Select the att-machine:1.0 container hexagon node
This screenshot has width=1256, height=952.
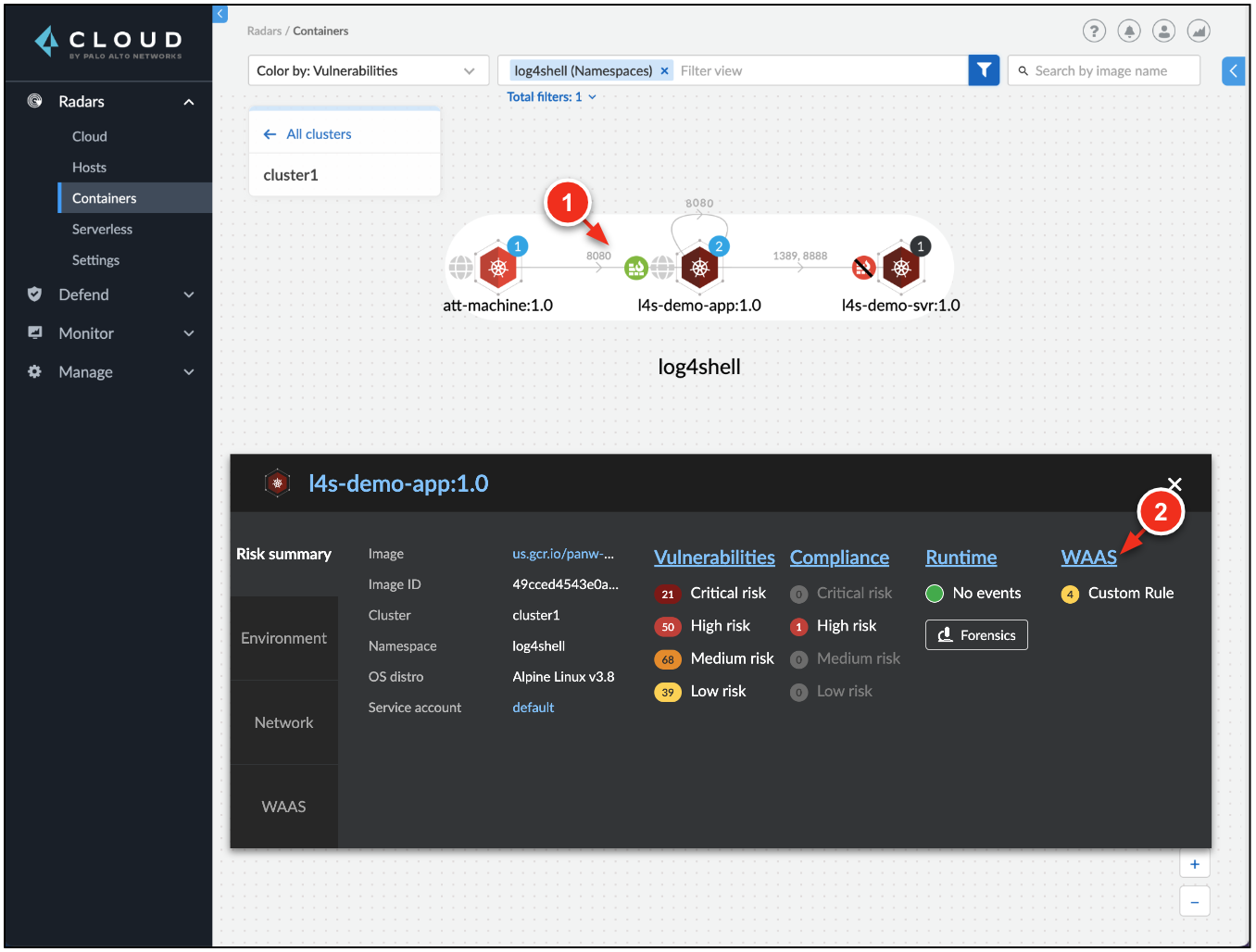click(498, 268)
